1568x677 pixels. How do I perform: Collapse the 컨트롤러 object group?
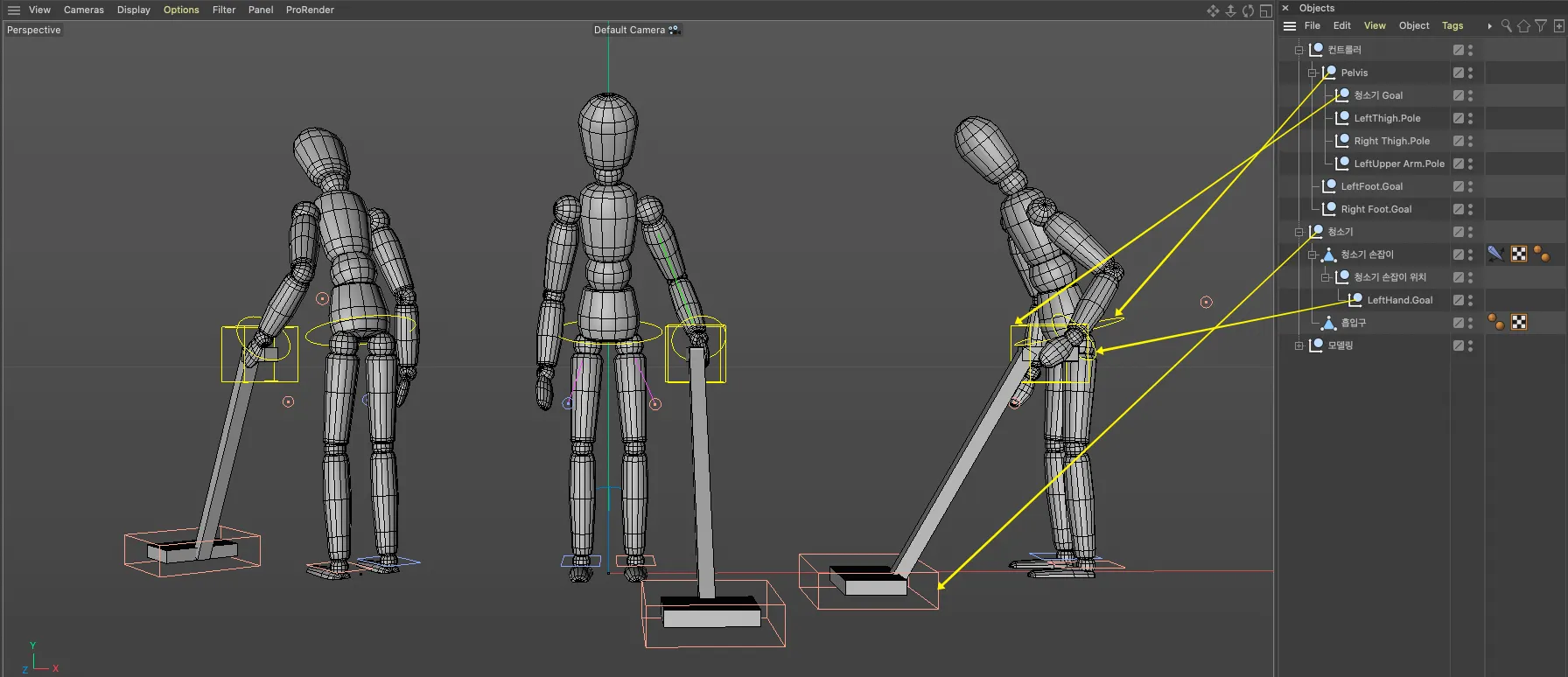[x=1299, y=50]
